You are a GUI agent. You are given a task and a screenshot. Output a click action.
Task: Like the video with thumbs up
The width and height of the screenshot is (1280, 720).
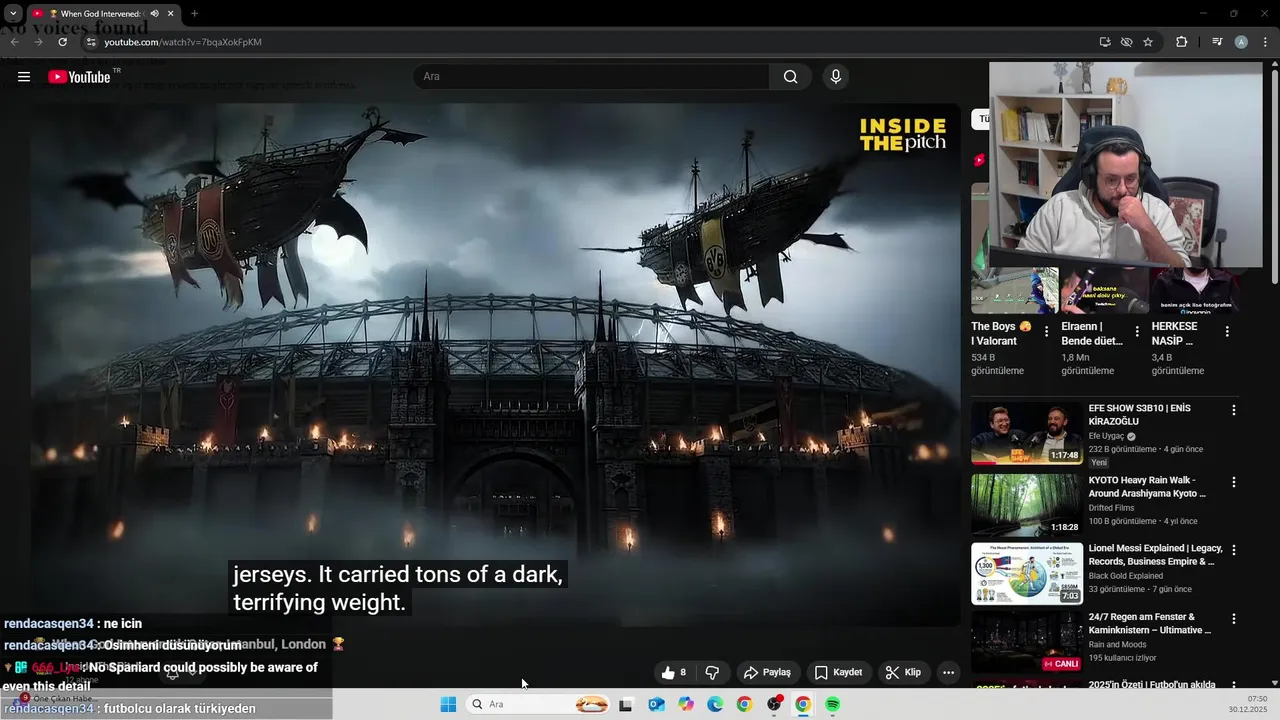click(674, 672)
